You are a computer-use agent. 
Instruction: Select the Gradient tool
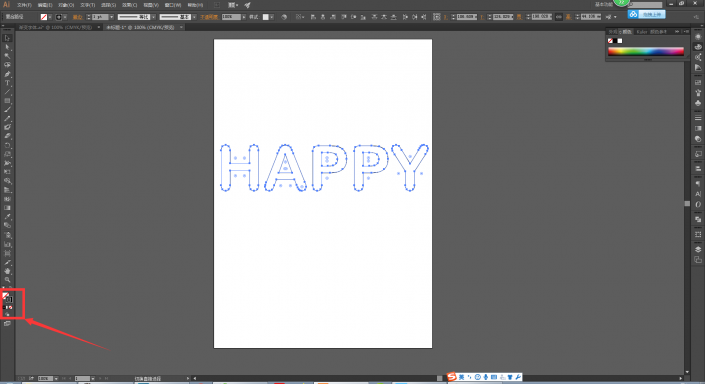click(7, 208)
